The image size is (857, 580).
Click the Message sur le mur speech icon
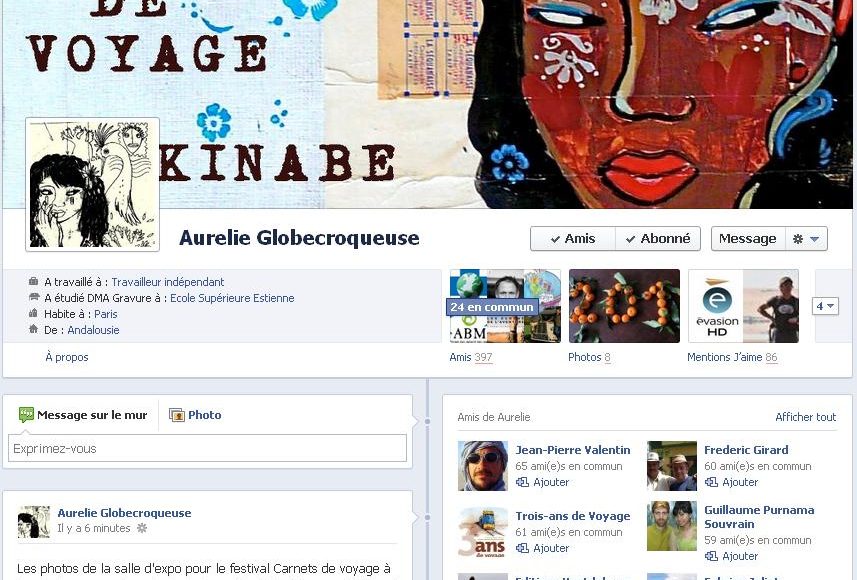pyautogui.click(x=26, y=414)
